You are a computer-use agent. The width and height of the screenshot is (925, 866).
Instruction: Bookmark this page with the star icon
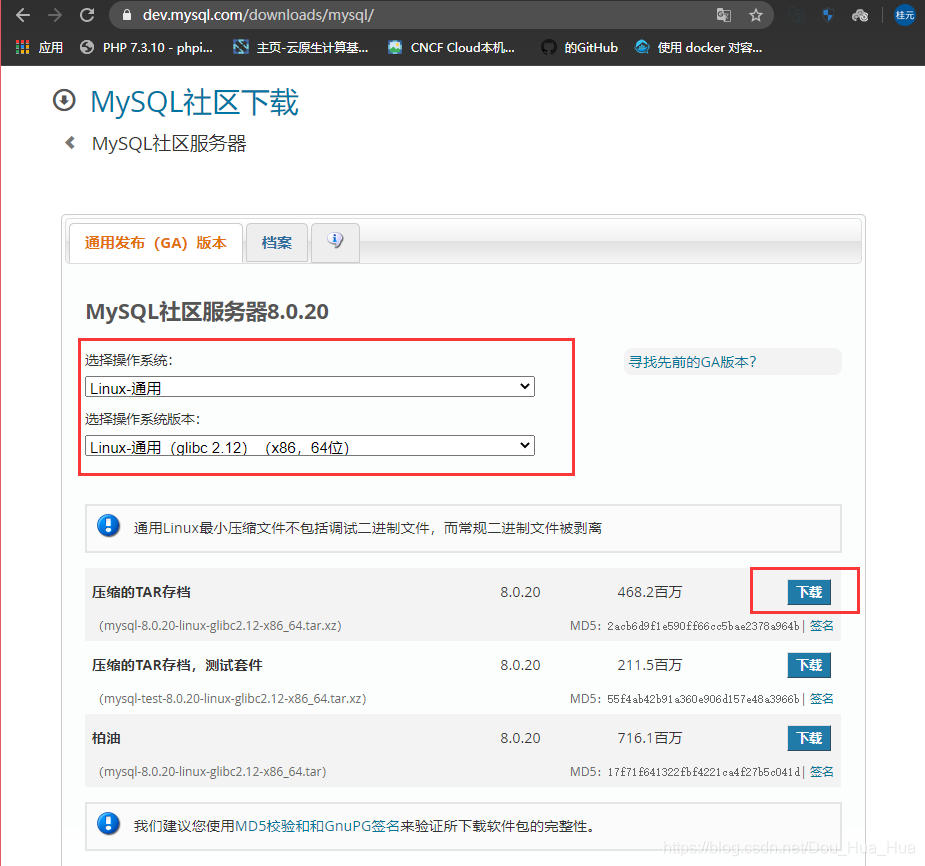(756, 15)
